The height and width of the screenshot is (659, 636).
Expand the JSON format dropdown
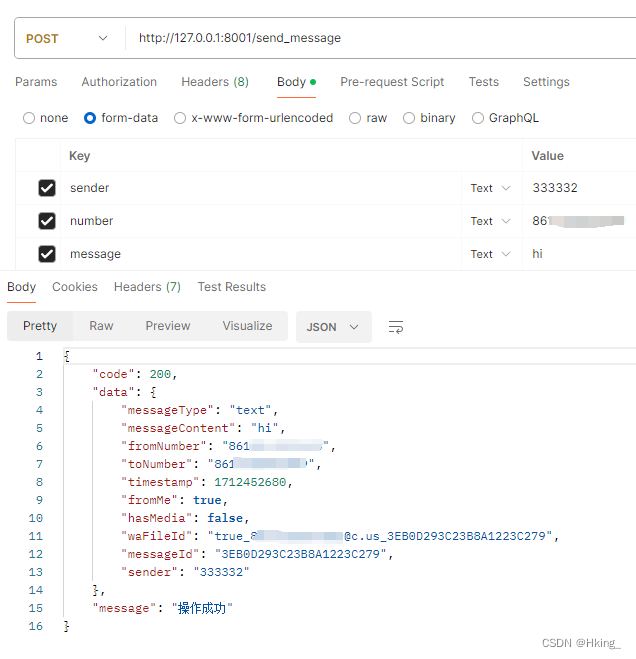[x=333, y=327]
